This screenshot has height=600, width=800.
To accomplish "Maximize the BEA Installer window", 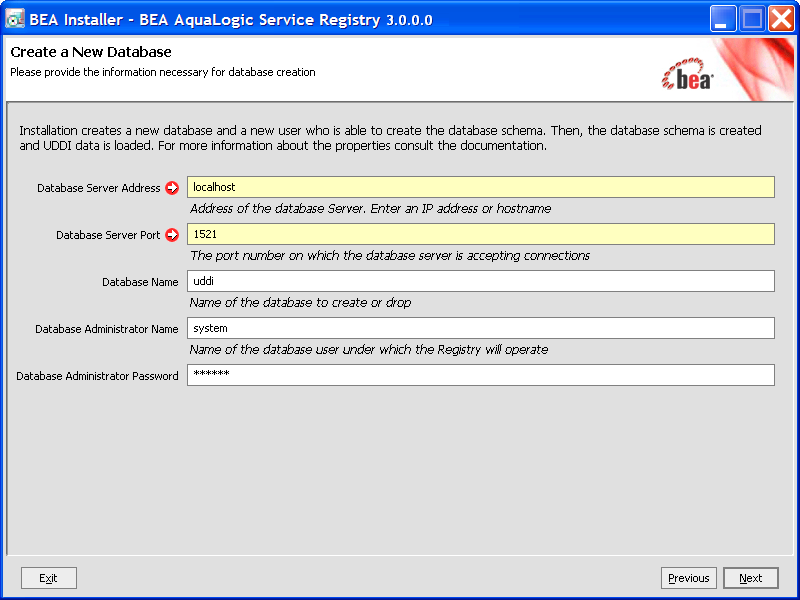I will [x=752, y=19].
